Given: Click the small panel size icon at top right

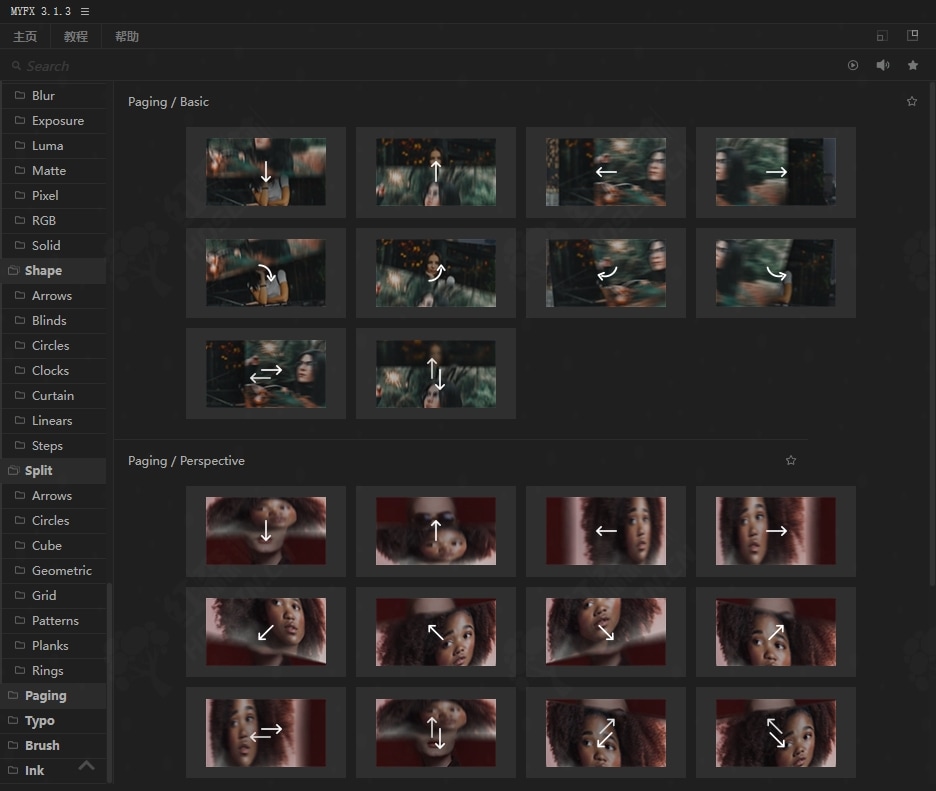Looking at the screenshot, I should (882, 36).
